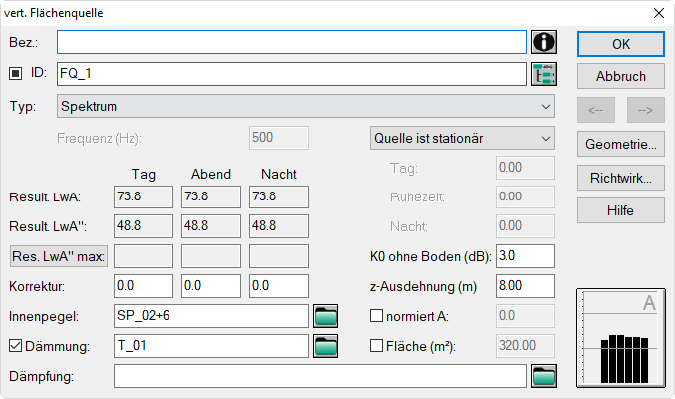Toggle the checkbox beside ID
This screenshot has height=399, width=675.
[15, 73]
